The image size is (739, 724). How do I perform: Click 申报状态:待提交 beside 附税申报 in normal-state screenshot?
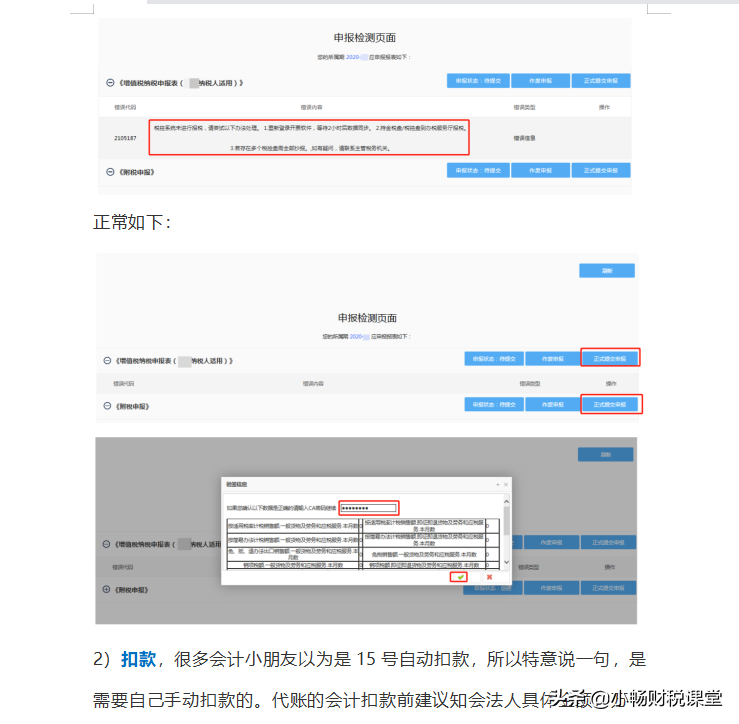click(494, 404)
